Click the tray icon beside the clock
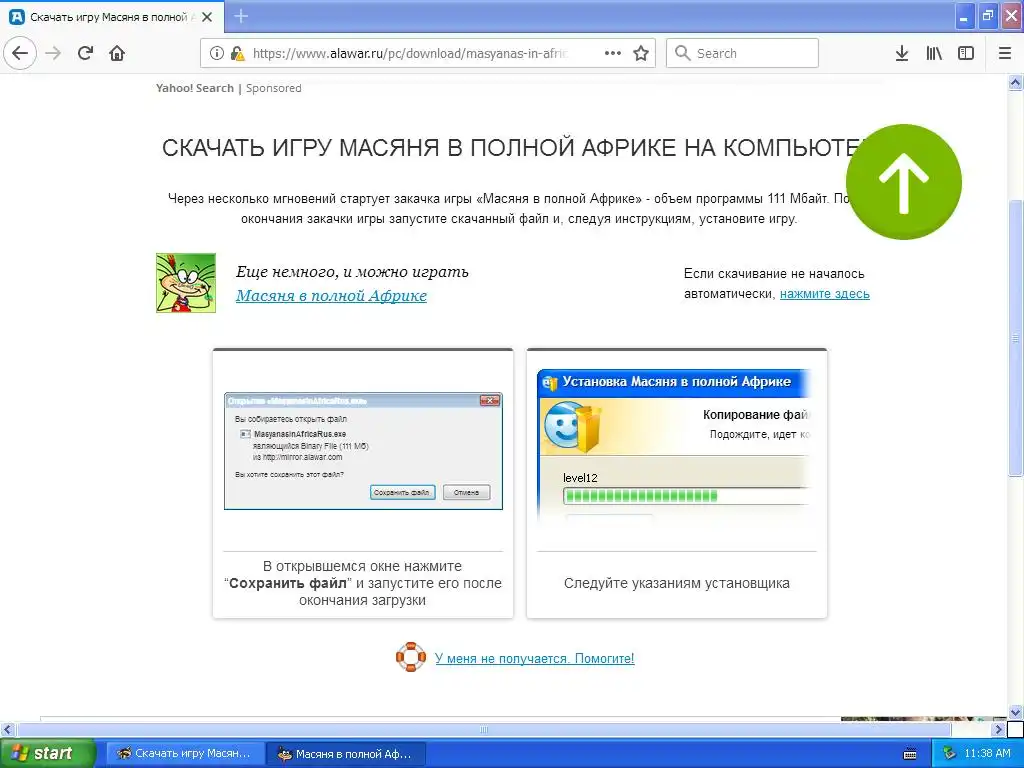The height and width of the screenshot is (768, 1024). point(949,754)
